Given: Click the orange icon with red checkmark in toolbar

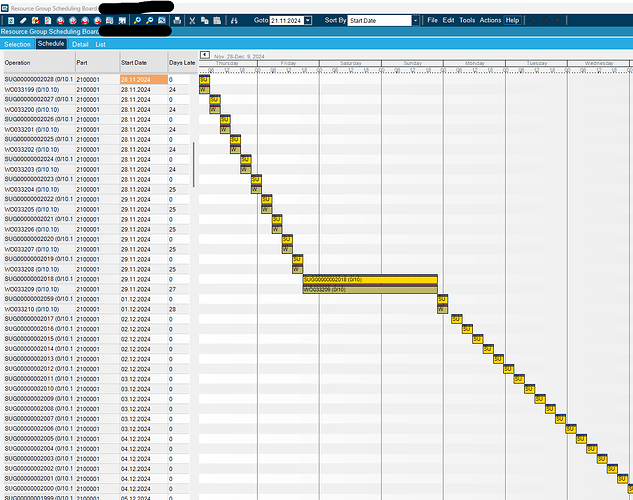Looking at the screenshot, I should (x=36, y=21).
